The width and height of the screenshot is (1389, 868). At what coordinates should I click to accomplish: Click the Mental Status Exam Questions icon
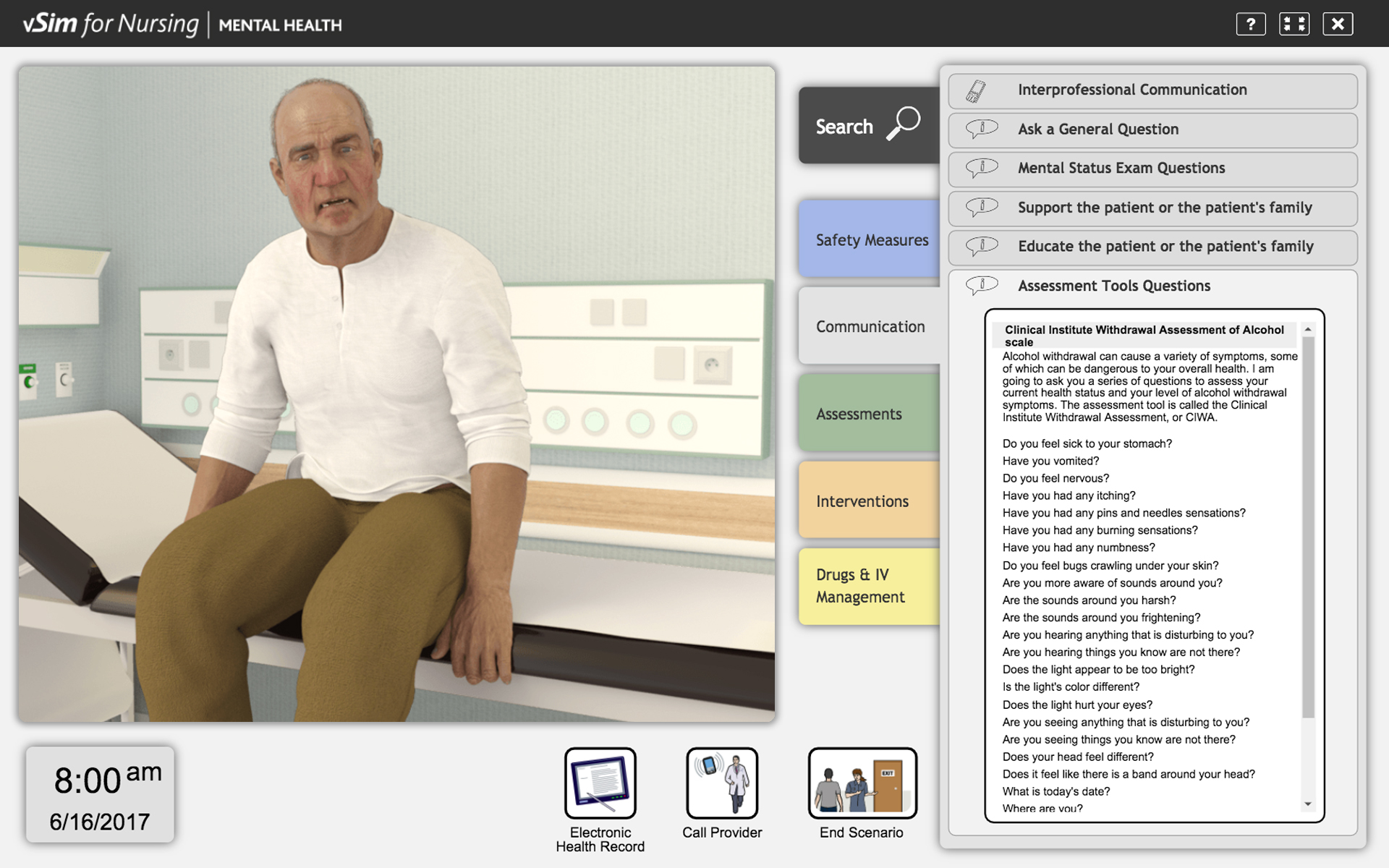point(980,167)
